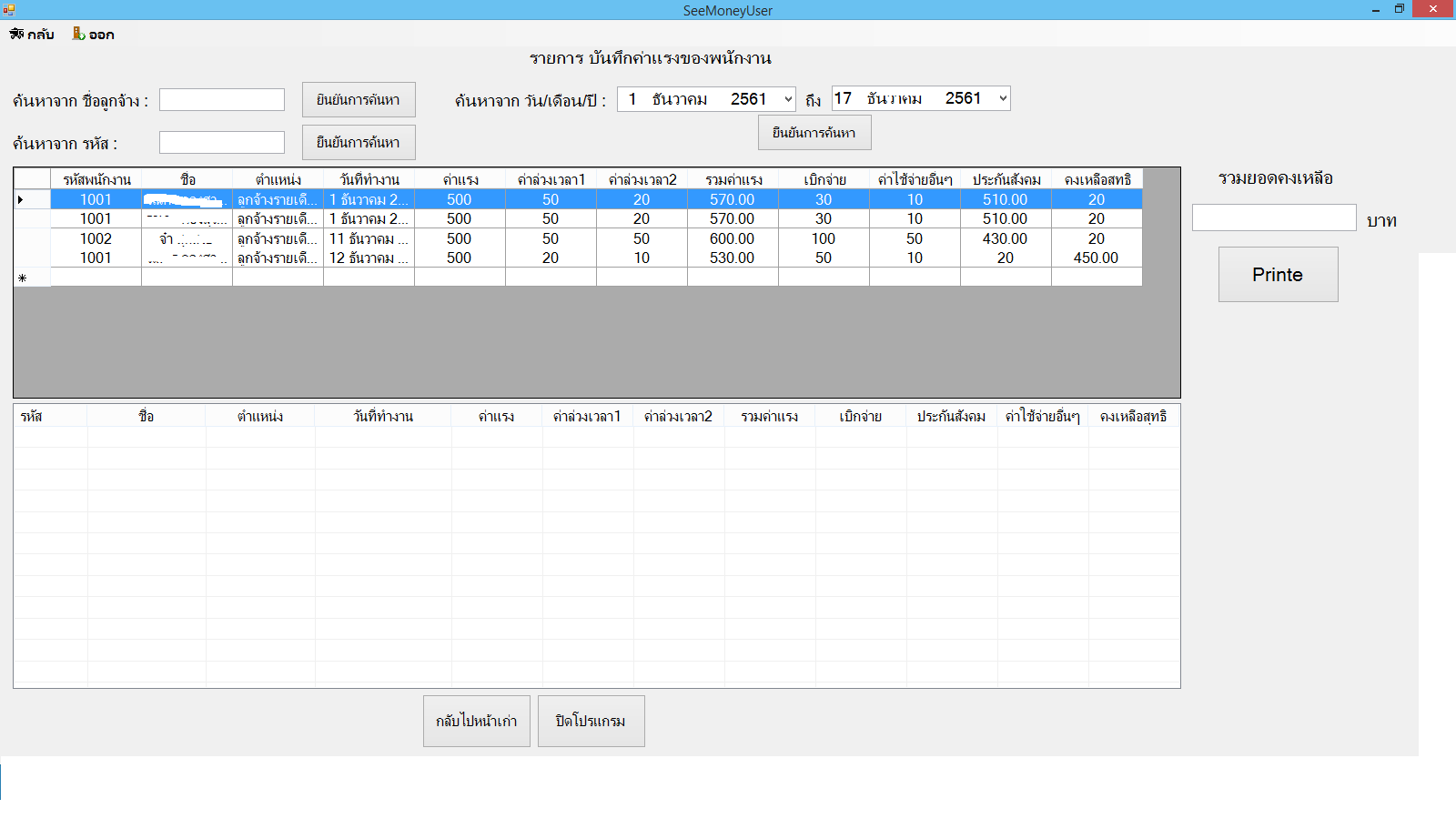The height and width of the screenshot is (819, 1456).
Task: Click the app icon in title bar
Action: [9, 10]
